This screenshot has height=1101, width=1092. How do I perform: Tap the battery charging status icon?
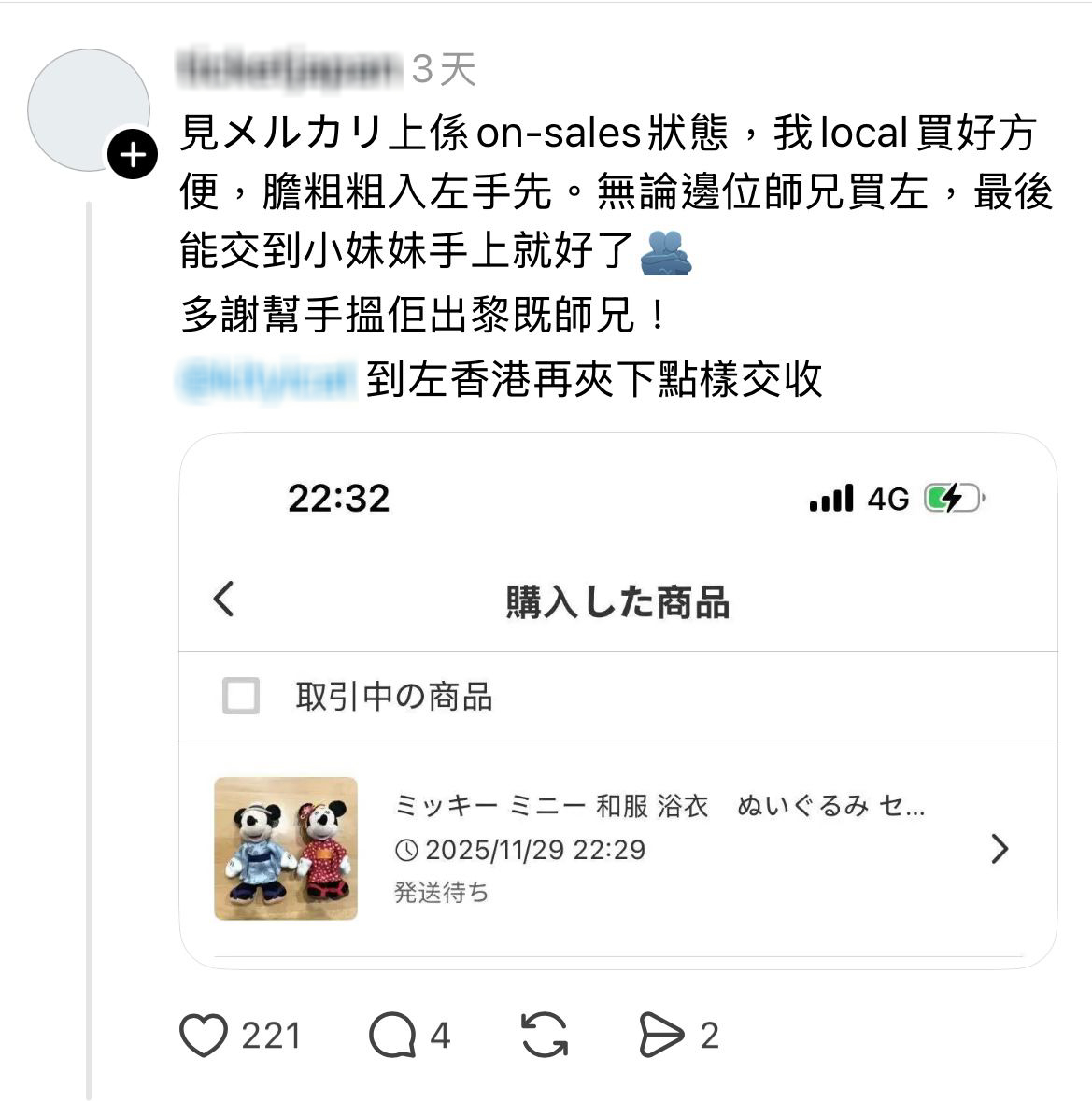coord(952,499)
